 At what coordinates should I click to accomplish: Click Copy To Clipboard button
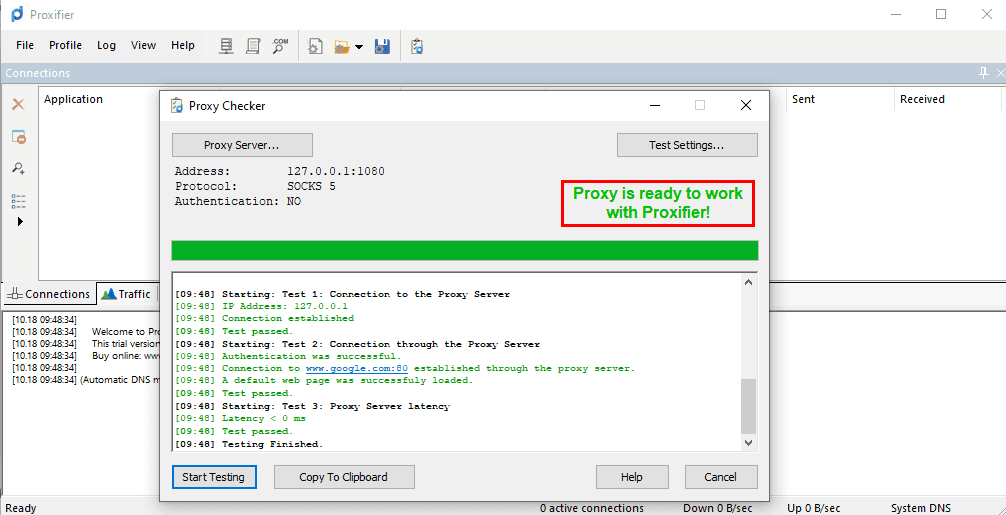click(344, 477)
